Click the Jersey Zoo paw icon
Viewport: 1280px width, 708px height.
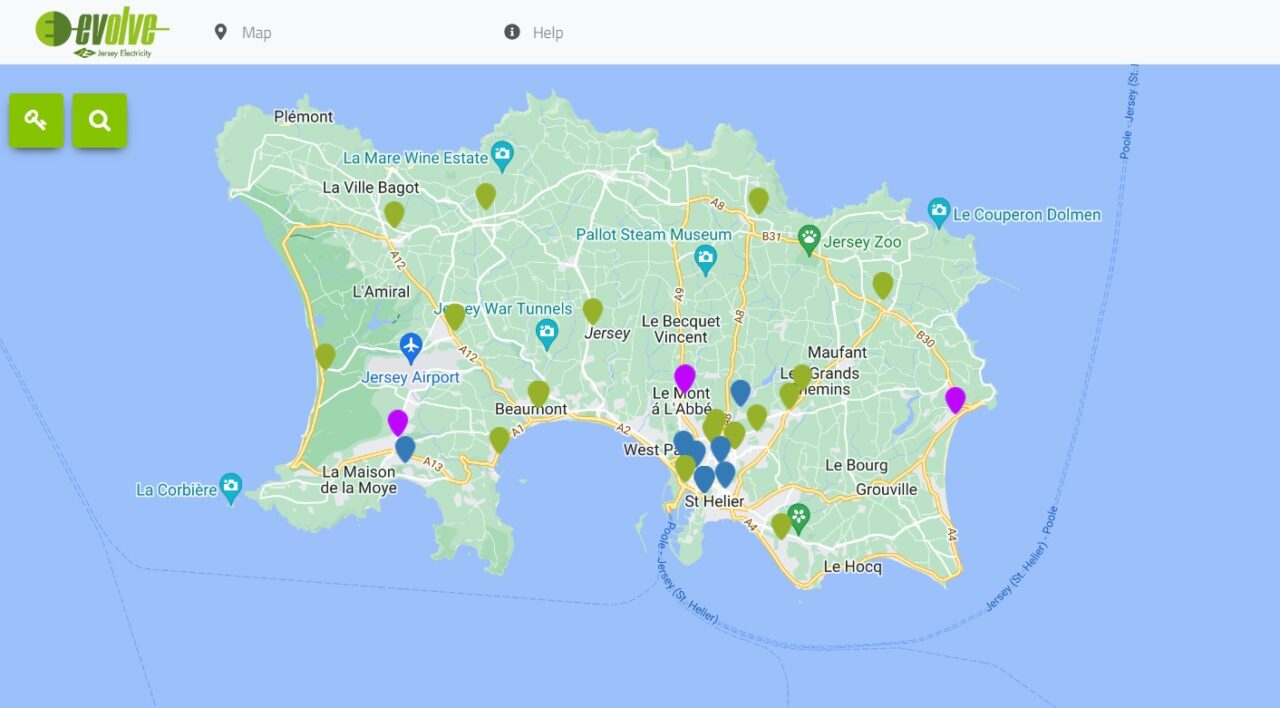809,239
